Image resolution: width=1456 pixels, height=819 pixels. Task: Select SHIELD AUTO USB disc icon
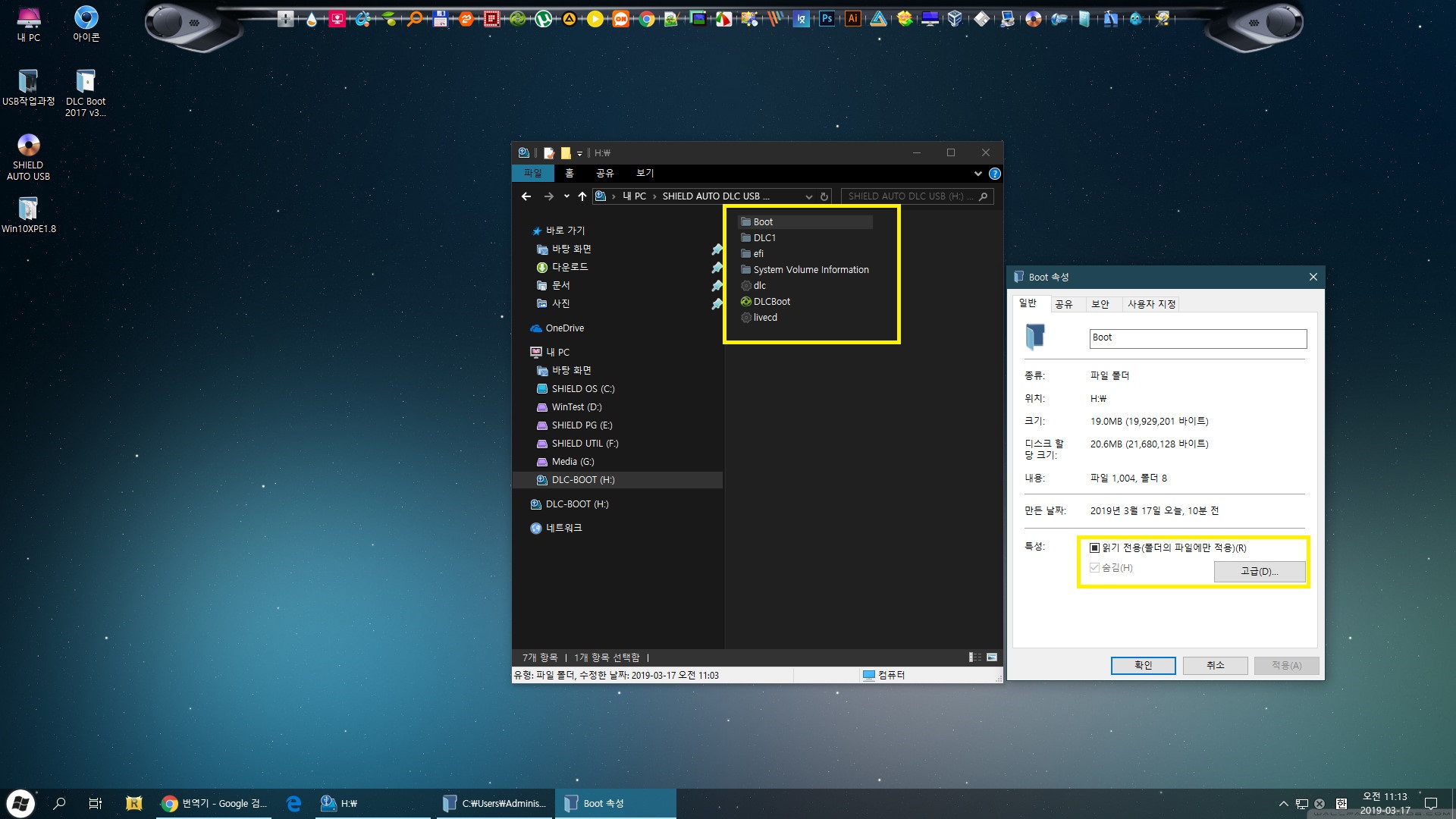pyautogui.click(x=29, y=157)
